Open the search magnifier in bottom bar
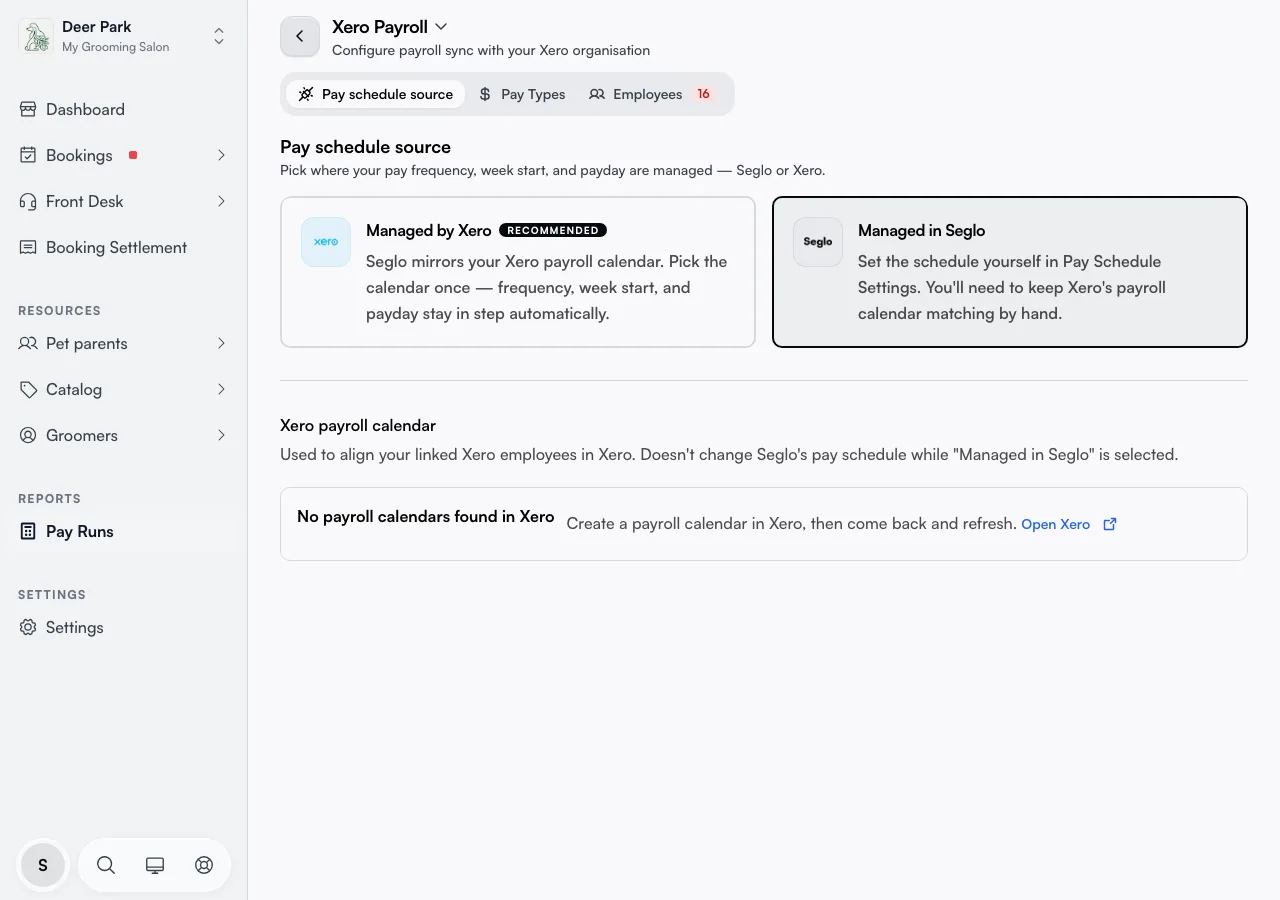This screenshot has height=900, width=1280. pos(106,865)
